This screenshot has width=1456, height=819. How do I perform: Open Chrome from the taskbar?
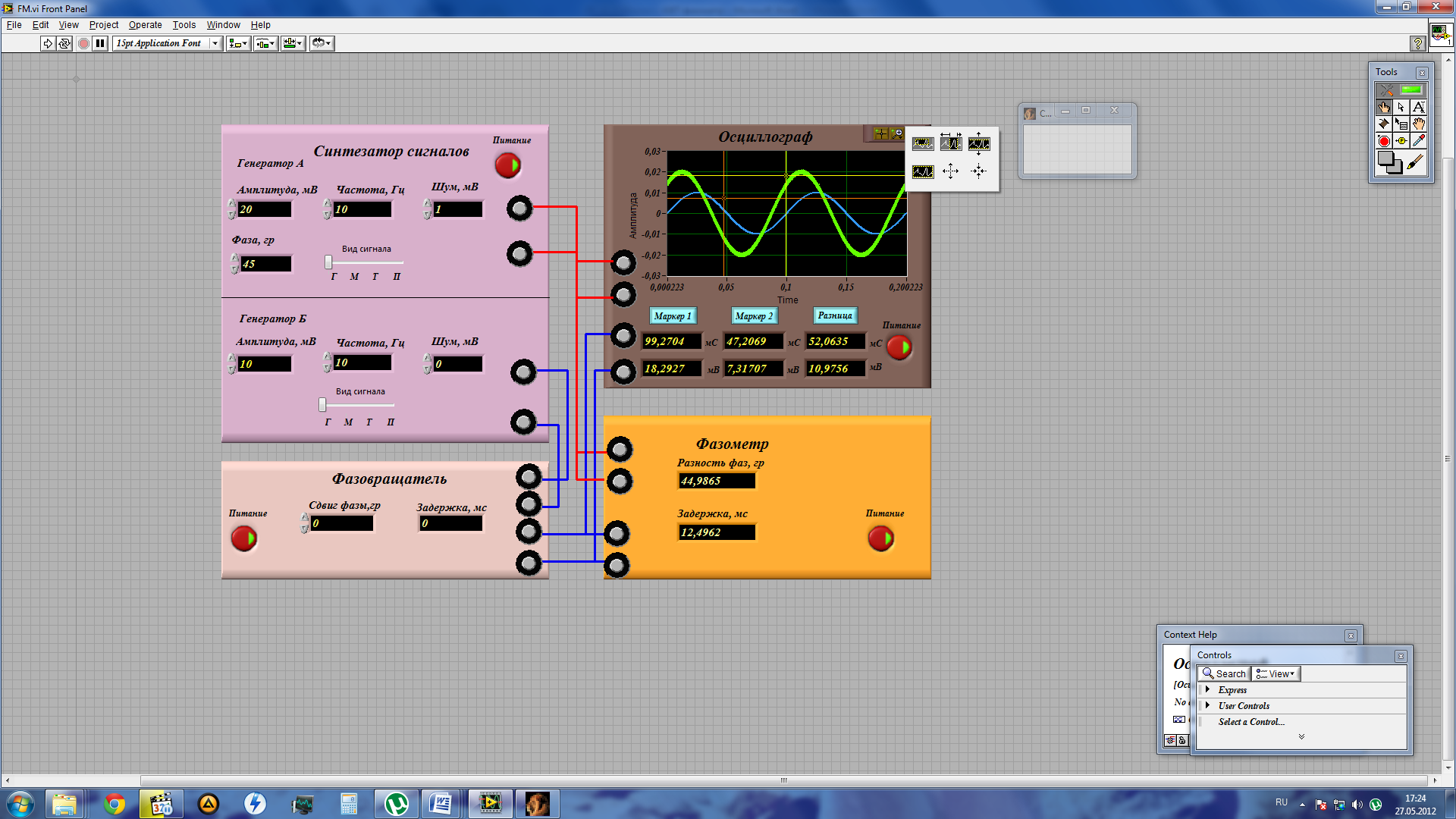coord(115,804)
